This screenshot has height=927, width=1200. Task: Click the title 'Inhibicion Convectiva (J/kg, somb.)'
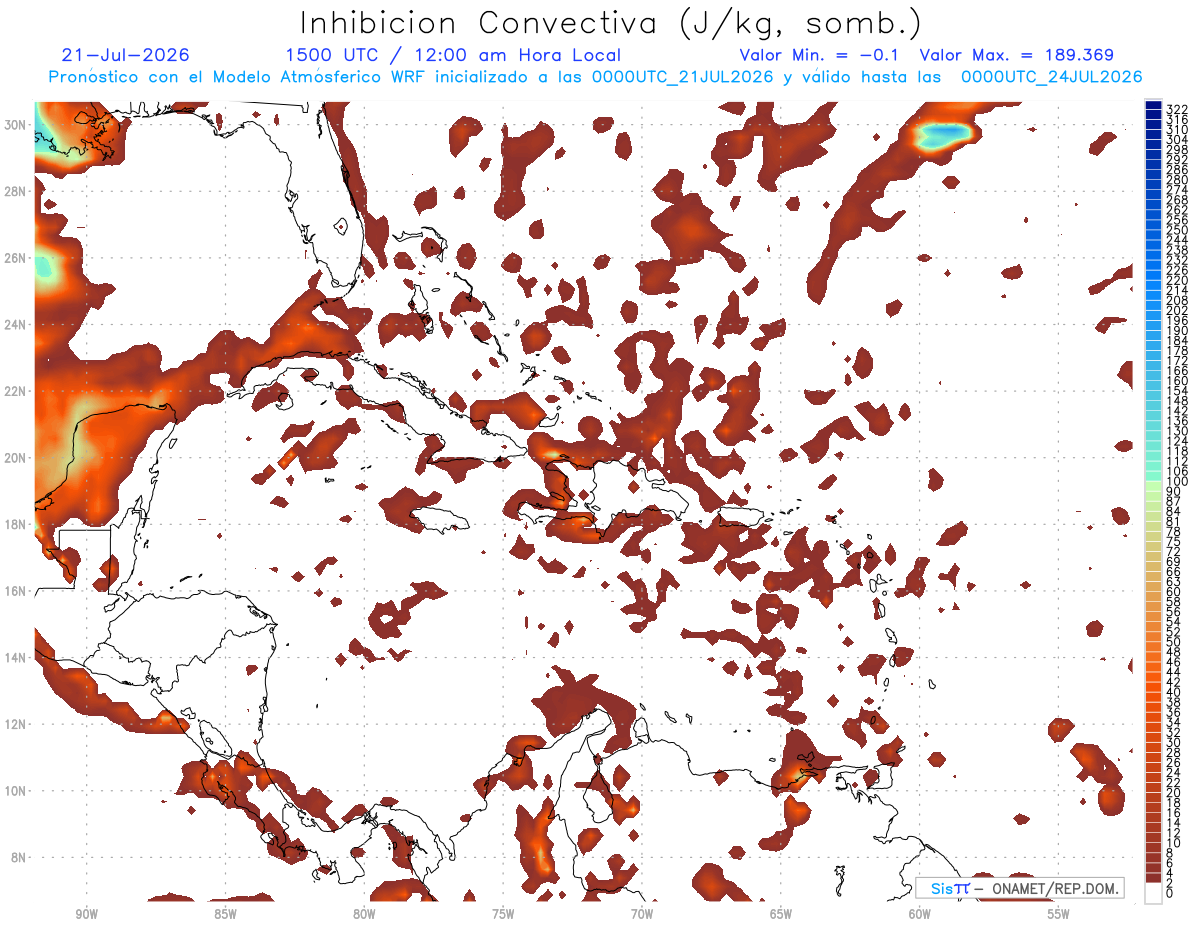[611, 23]
